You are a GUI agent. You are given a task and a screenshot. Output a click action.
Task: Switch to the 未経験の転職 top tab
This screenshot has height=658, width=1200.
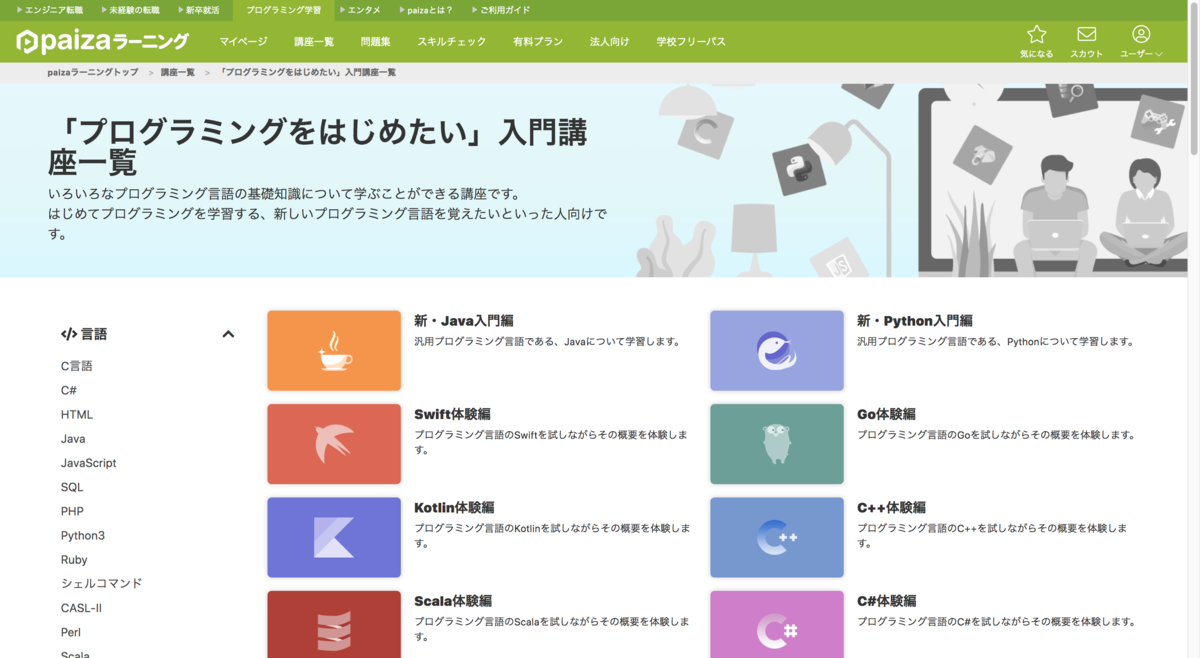coord(128,10)
